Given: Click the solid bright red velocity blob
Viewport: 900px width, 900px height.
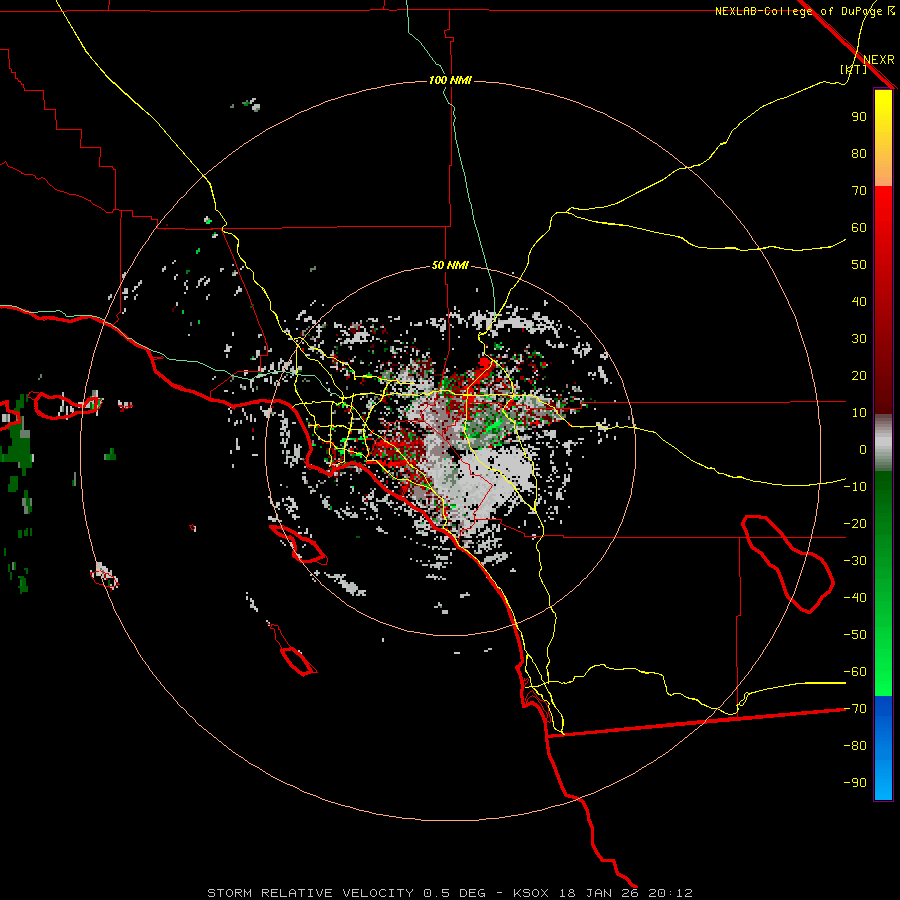Looking at the screenshot, I should pos(485,363).
